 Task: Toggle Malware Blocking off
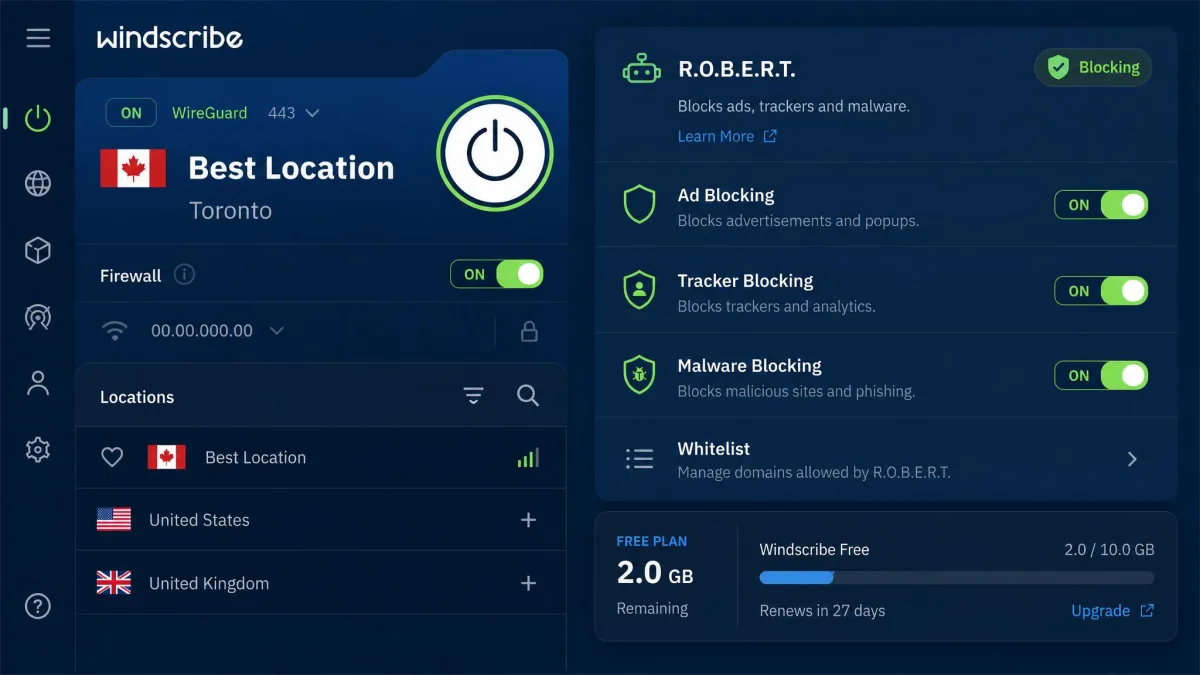click(1101, 376)
